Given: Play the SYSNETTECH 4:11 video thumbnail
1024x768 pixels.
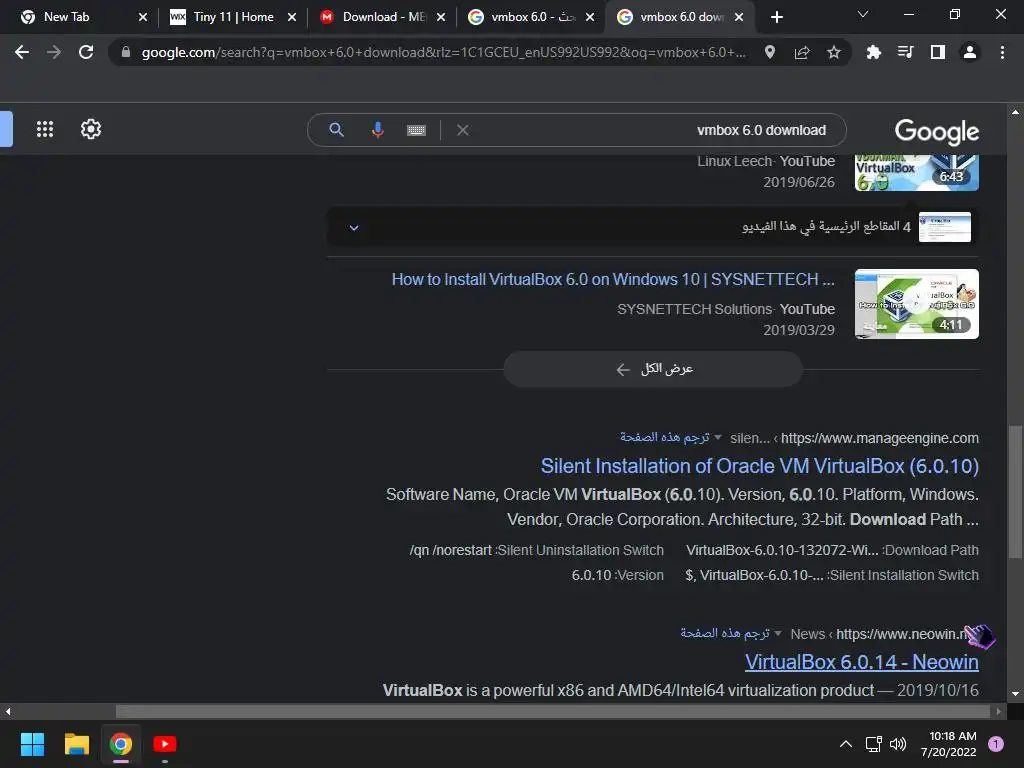Looking at the screenshot, I should coord(916,304).
